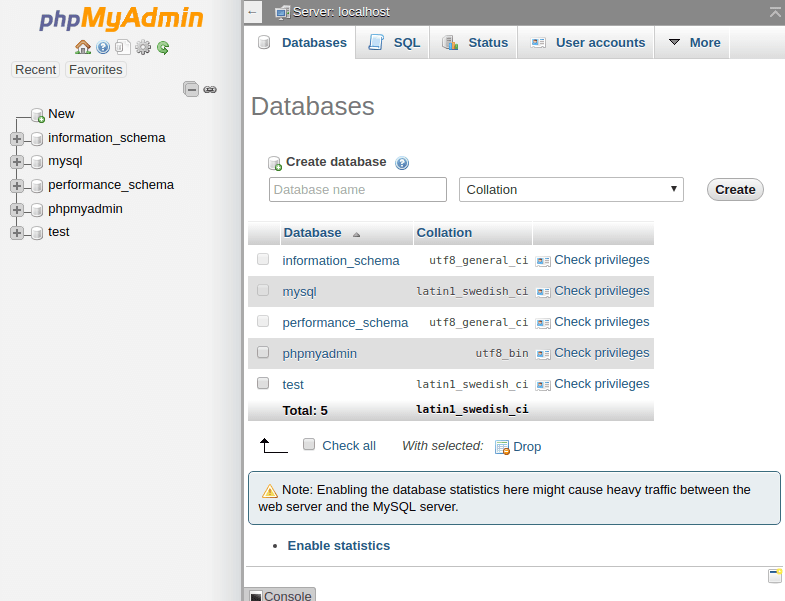The height and width of the screenshot is (601, 785).
Task: Click privileges icon in performance_schema row
Action: coord(543,323)
